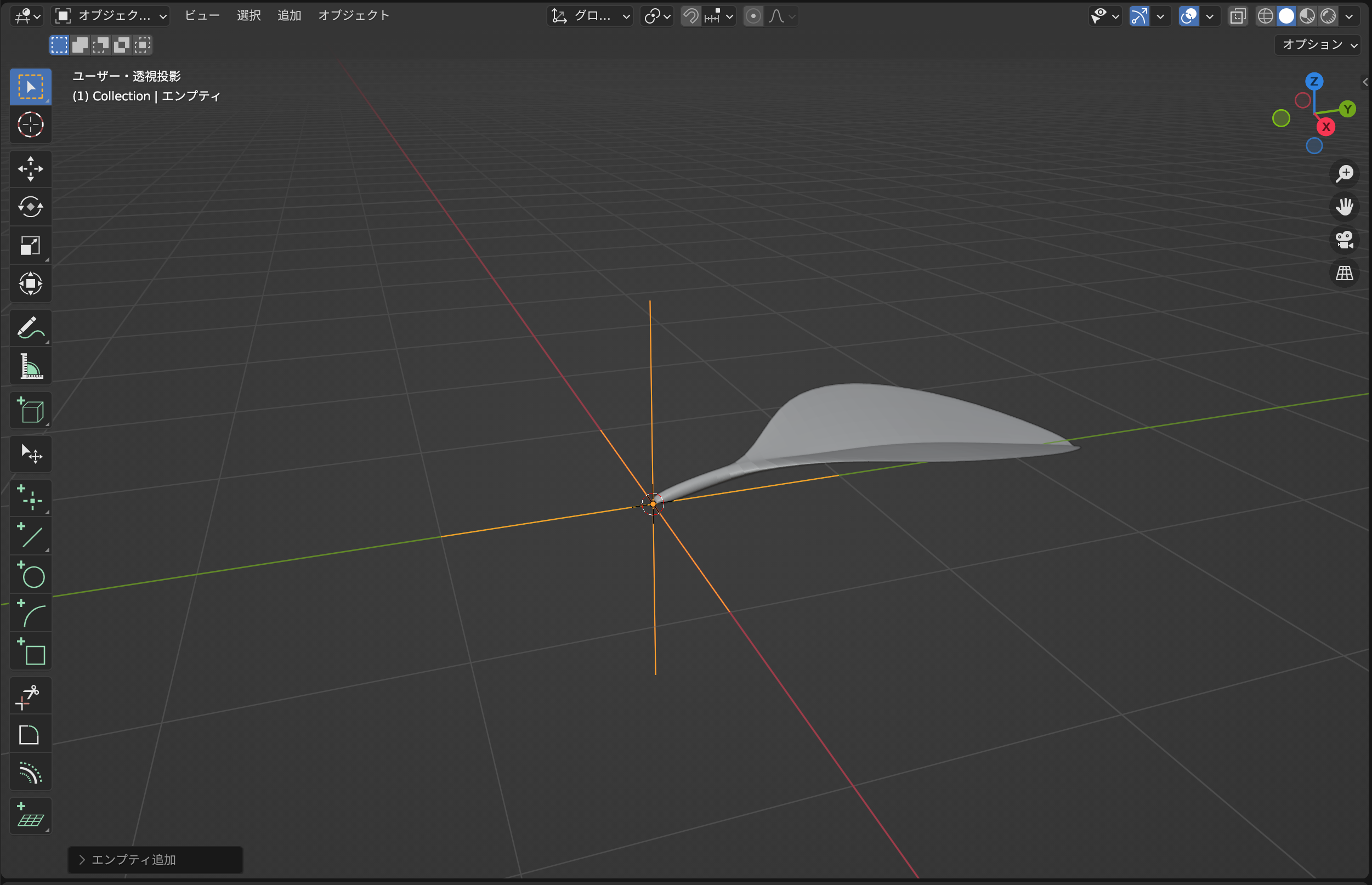Toggle camera view icon
Image resolution: width=1372 pixels, height=885 pixels.
point(1345,240)
